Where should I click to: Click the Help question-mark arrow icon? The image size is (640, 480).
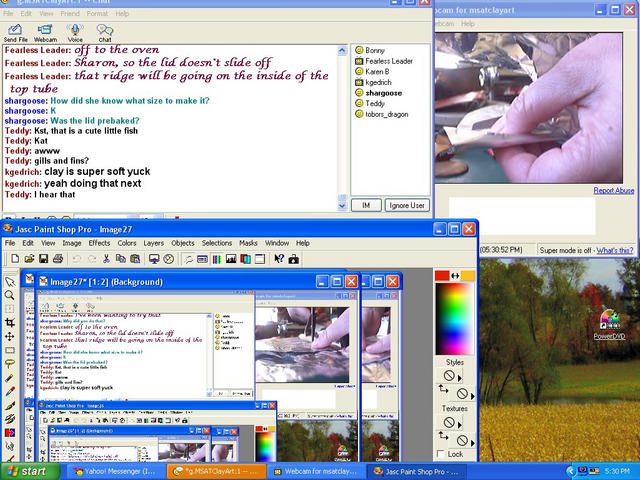click(x=279, y=259)
